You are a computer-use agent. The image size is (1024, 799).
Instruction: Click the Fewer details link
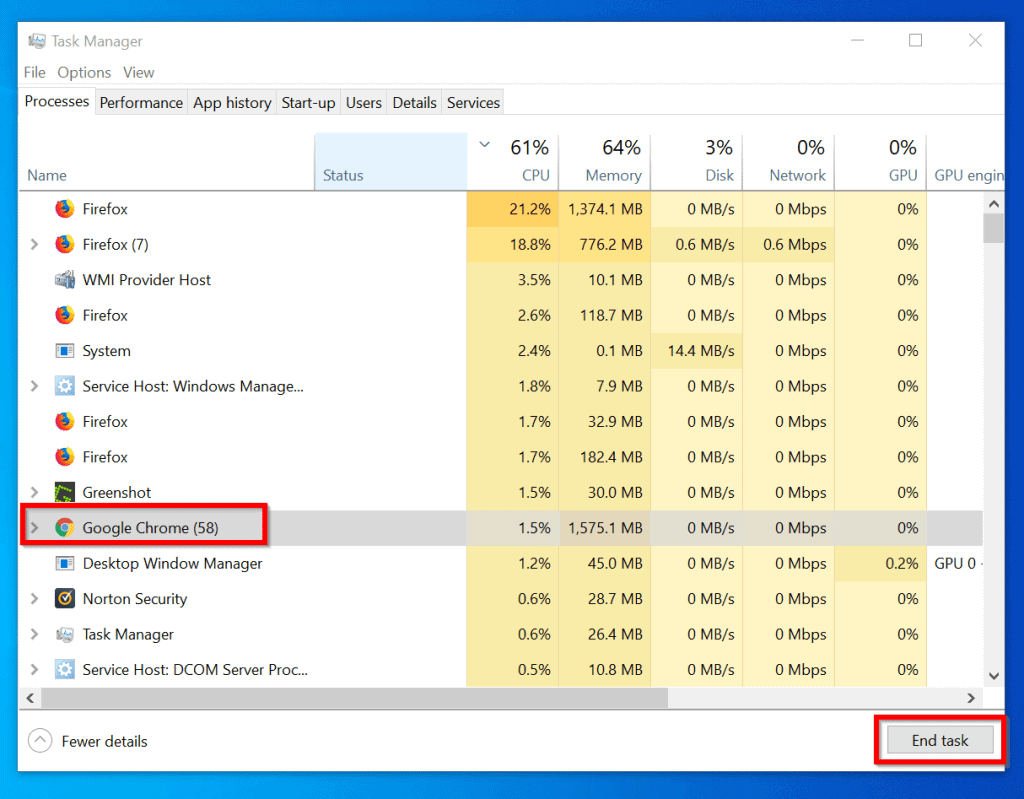click(104, 742)
